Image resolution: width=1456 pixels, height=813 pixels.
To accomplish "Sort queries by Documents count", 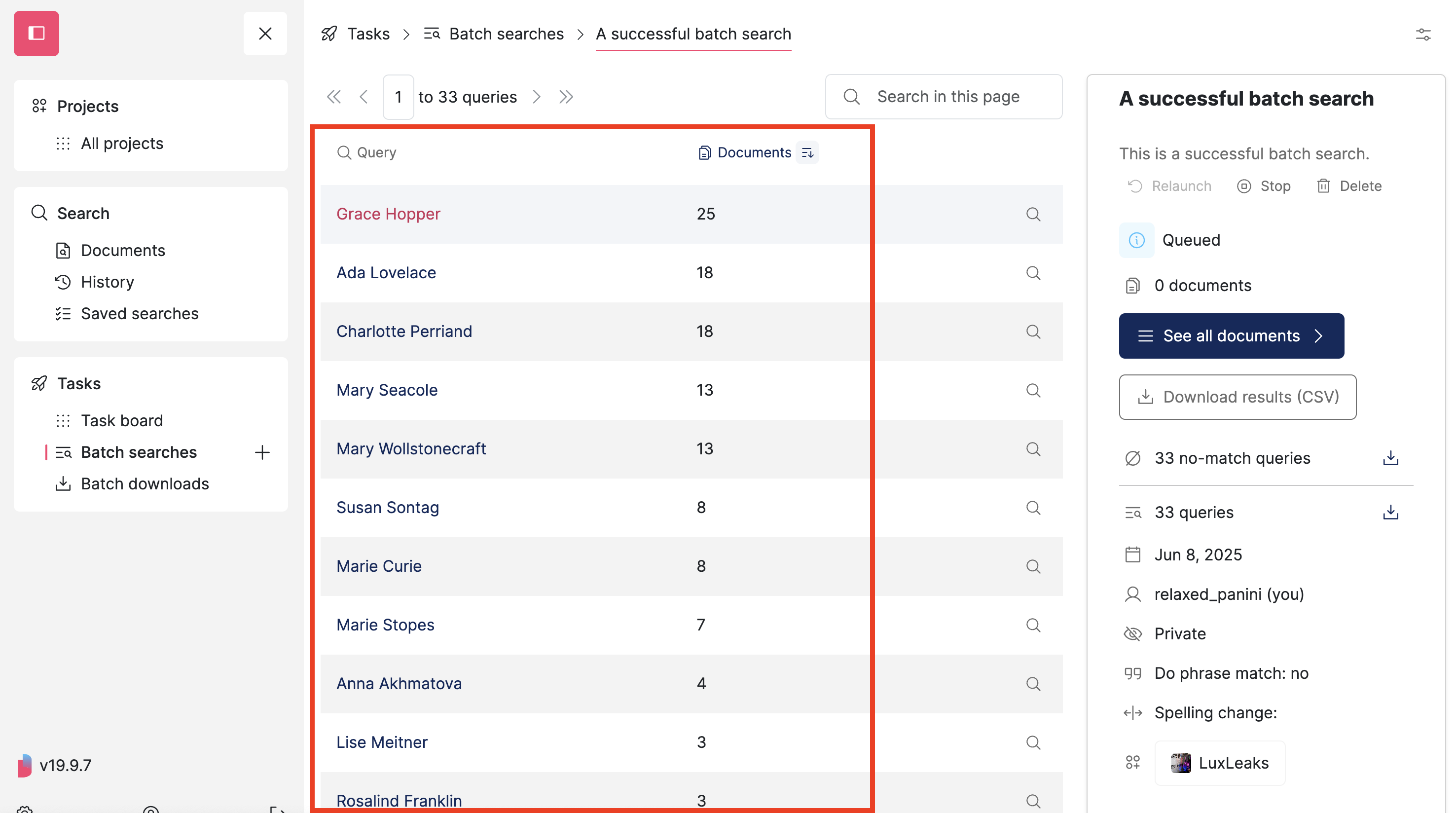I will (808, 152).
